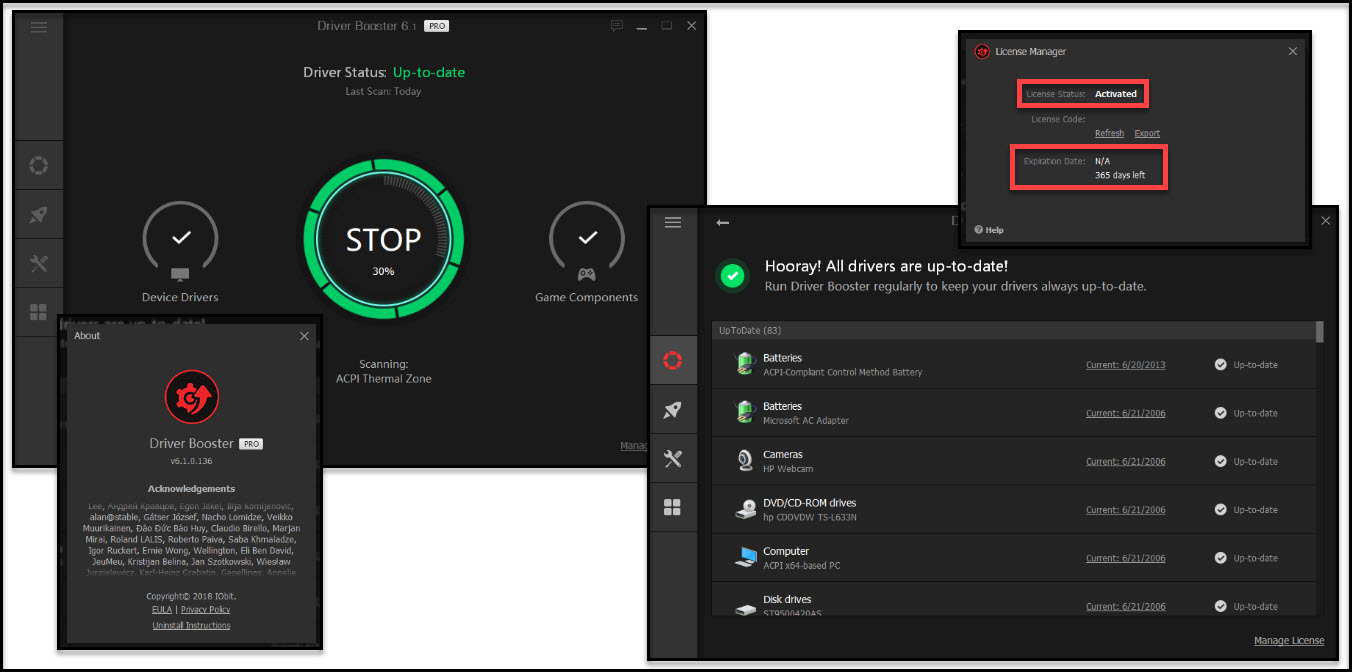Image resolution: width=1352 pixels, height=672 pixels.
Task: Close the About dialog
Action: [x=305, y=336]
